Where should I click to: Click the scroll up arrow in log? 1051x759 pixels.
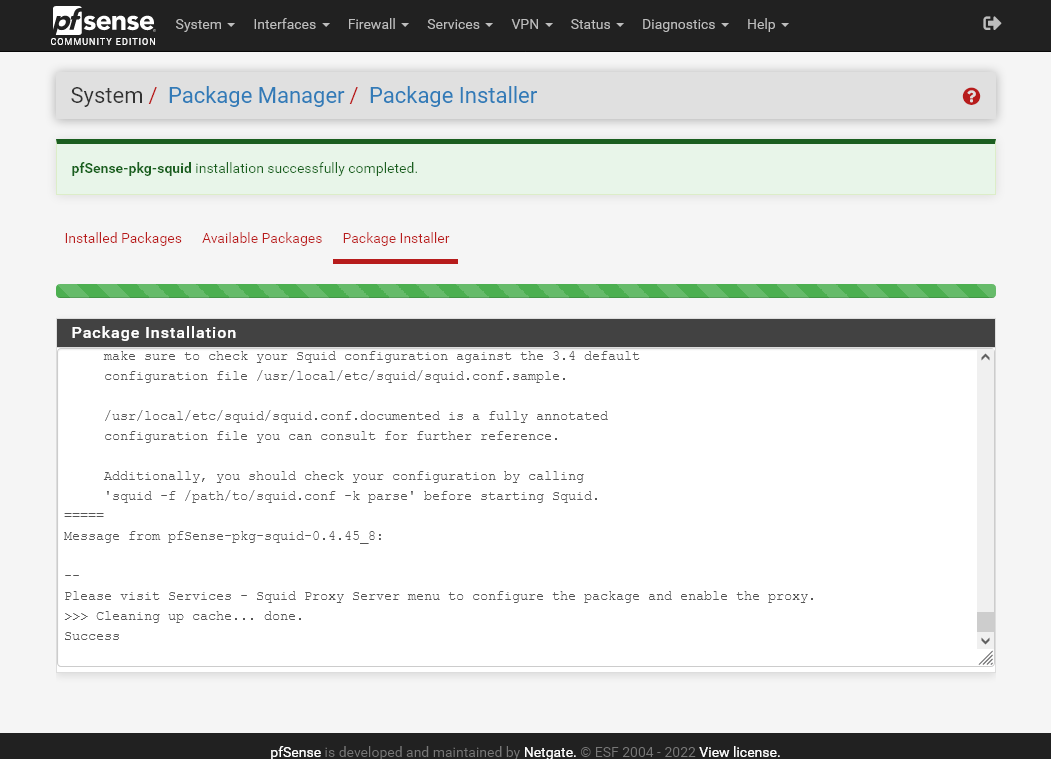click(986, 358)
